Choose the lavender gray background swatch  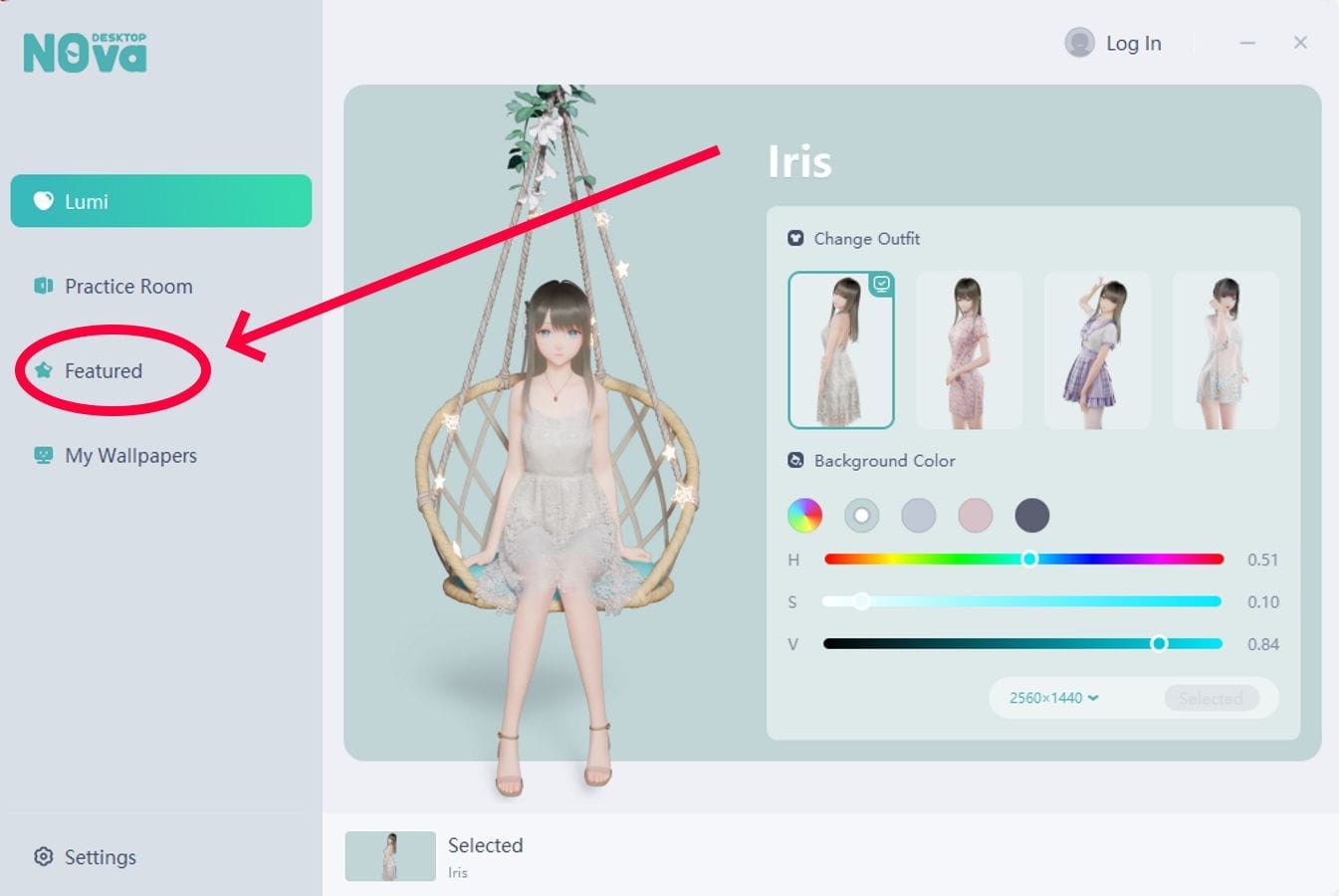point(919,516)
